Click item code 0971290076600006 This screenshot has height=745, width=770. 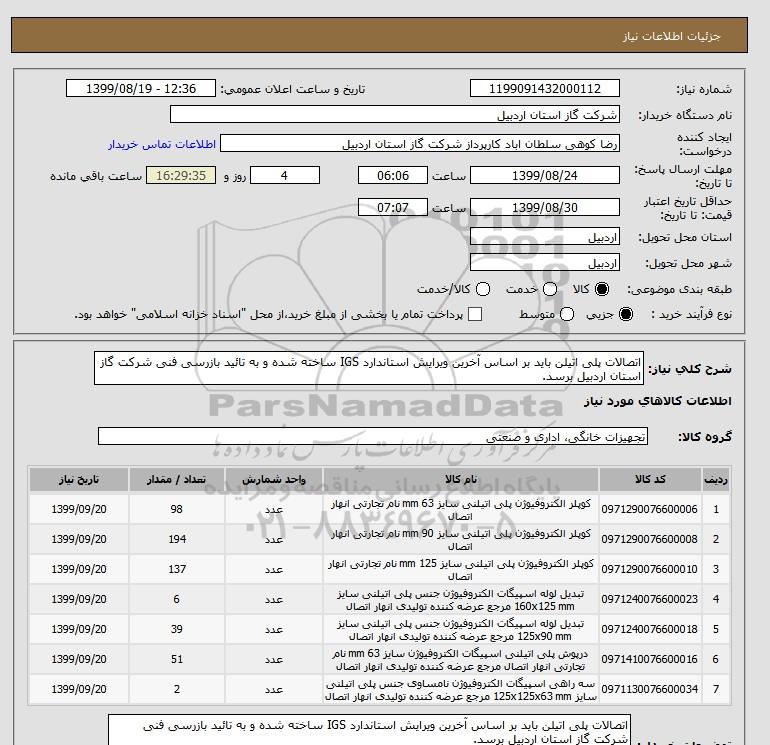pos(649,509)
